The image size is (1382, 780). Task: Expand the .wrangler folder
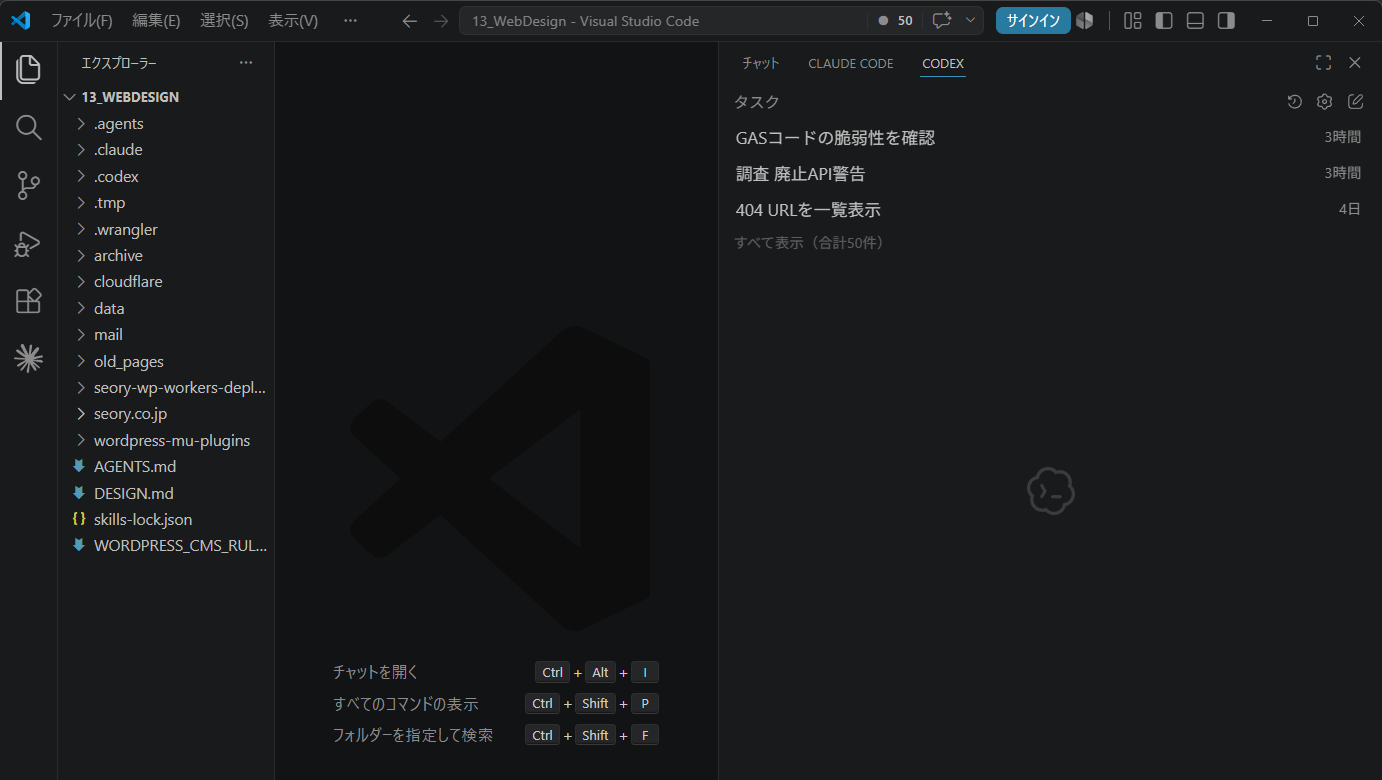tap(166, 229)
